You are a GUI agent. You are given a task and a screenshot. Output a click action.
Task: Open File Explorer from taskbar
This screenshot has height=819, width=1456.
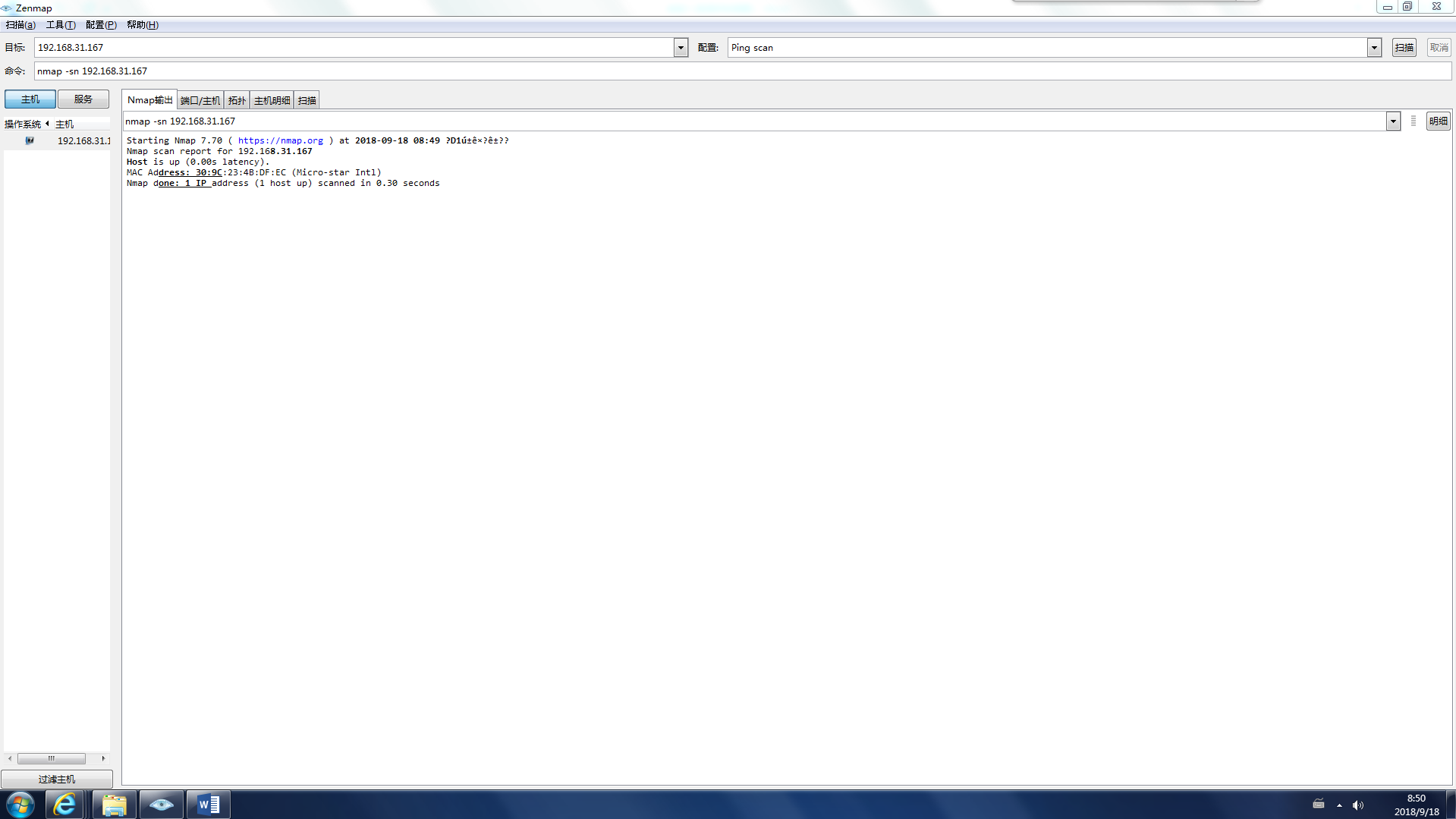pos(114,805)
